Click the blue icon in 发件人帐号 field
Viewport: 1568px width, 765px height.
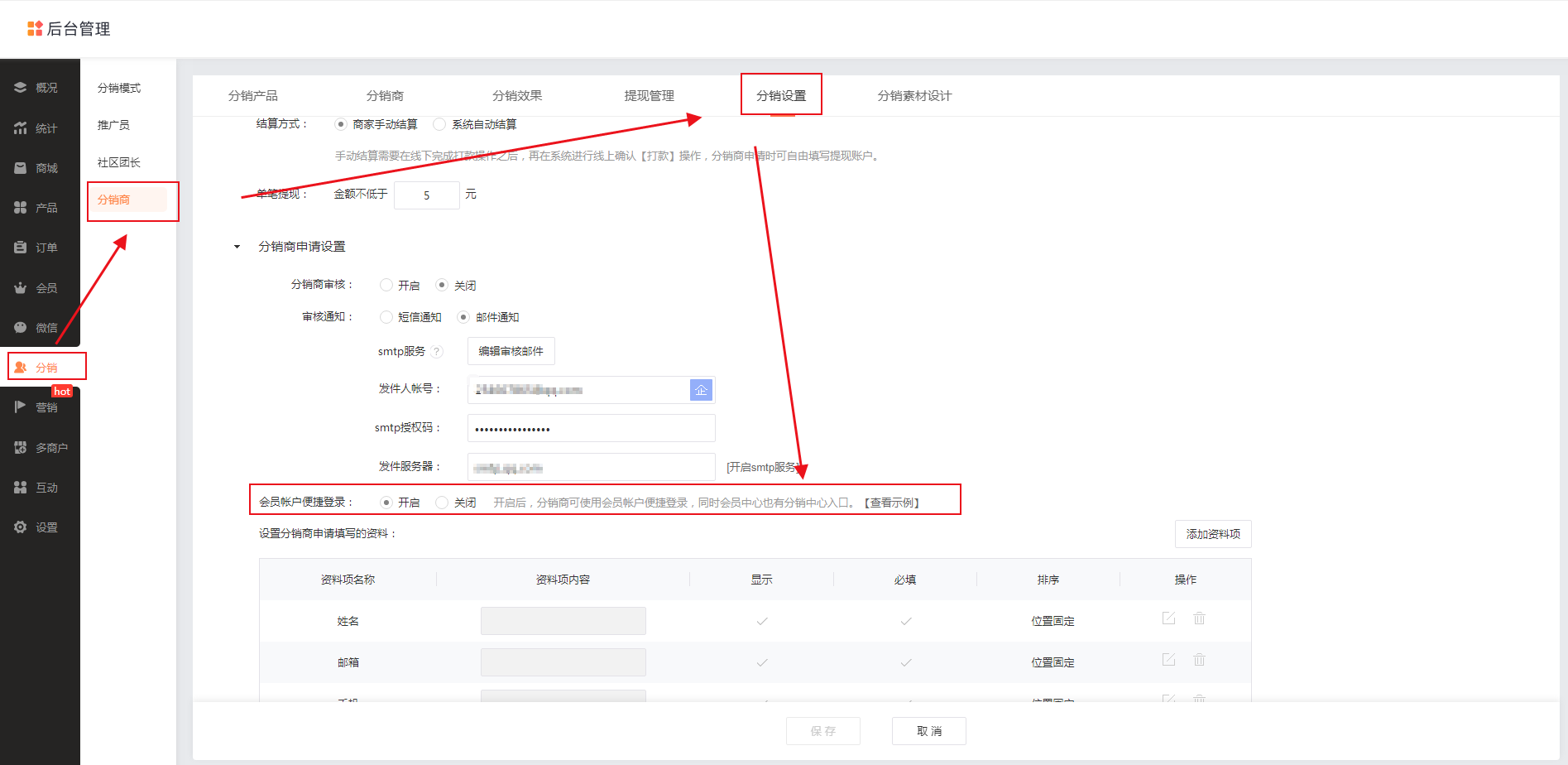coord(701,390)
